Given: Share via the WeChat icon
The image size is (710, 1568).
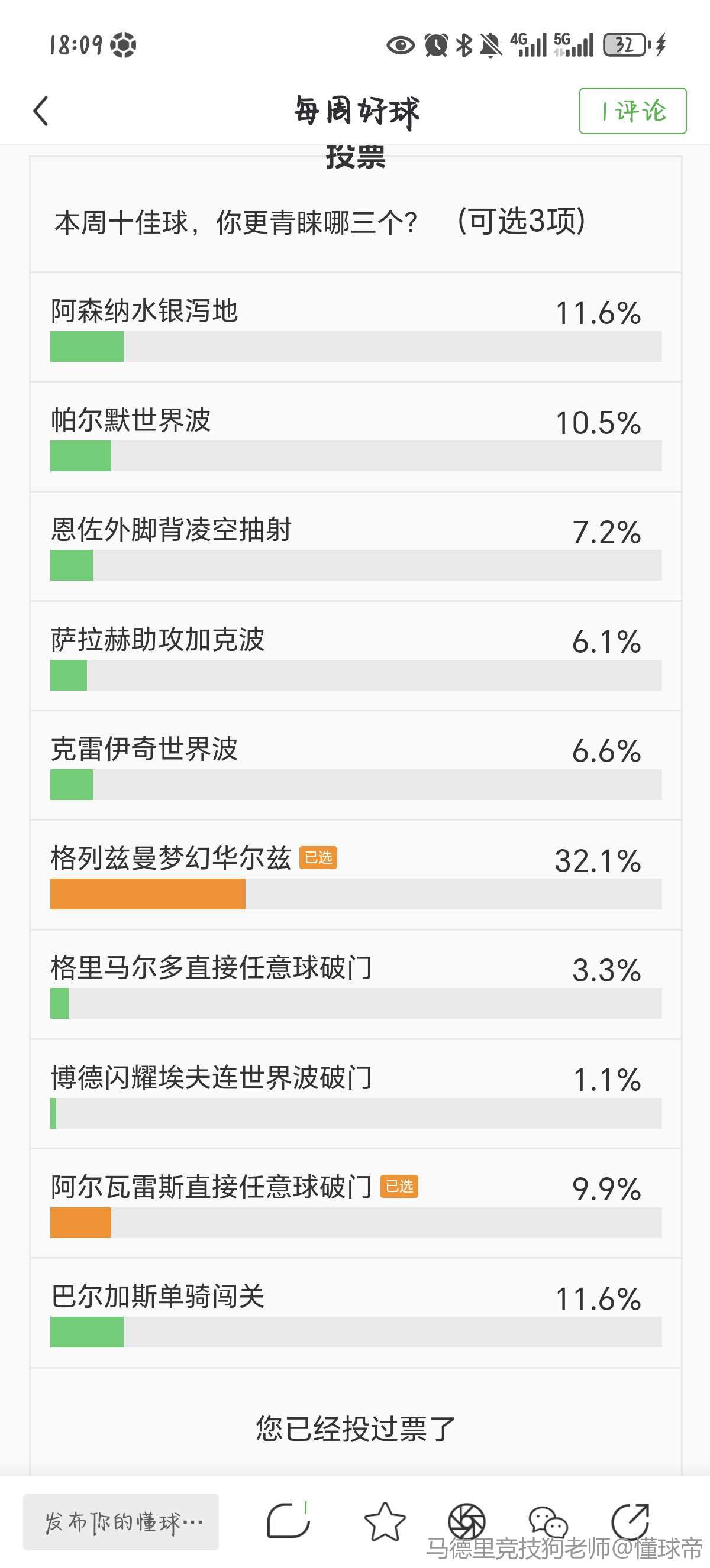Looking at the screenshot, I should tap(547, 1521).
